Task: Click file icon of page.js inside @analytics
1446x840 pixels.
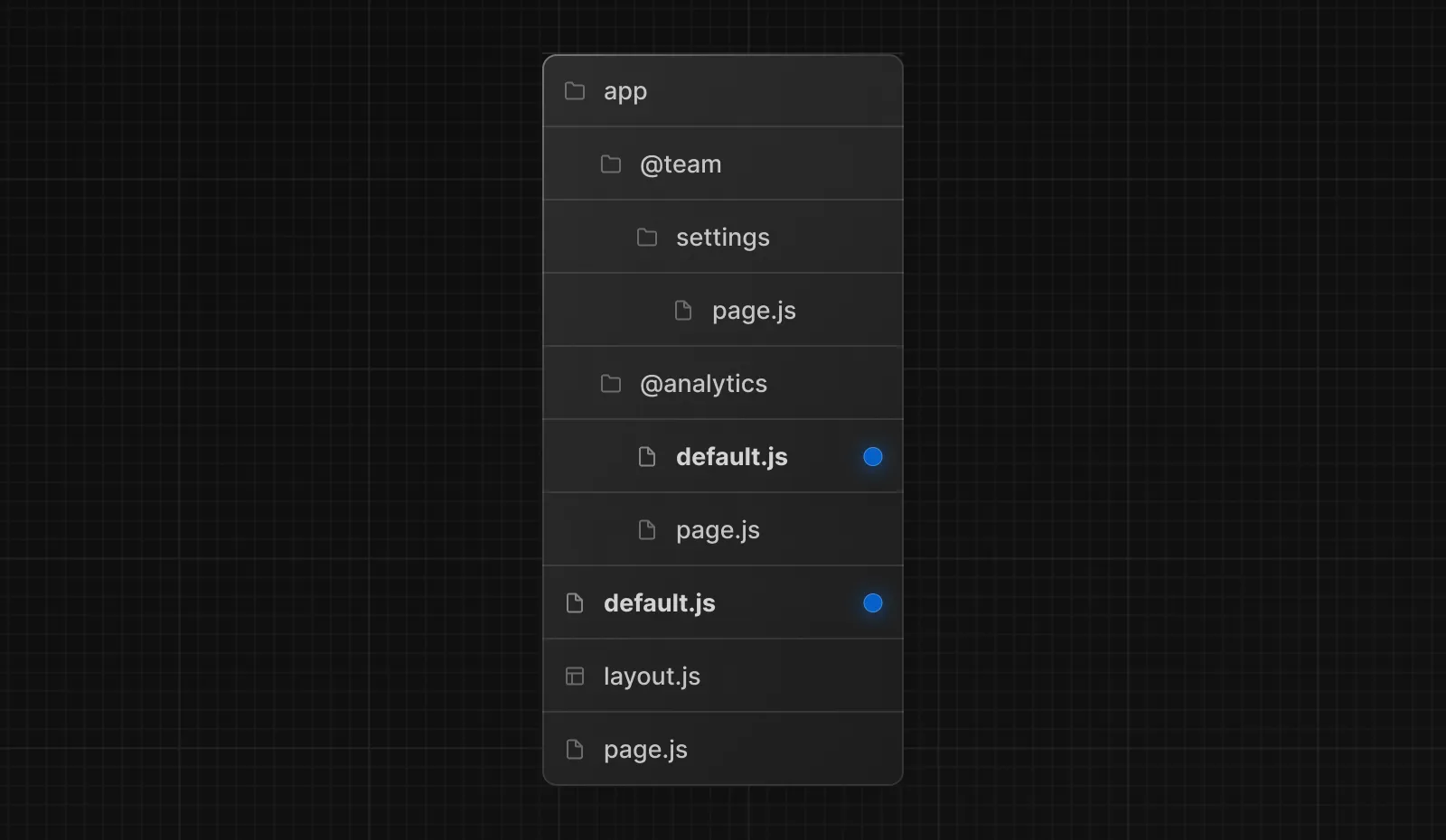Action: (647, 530)
